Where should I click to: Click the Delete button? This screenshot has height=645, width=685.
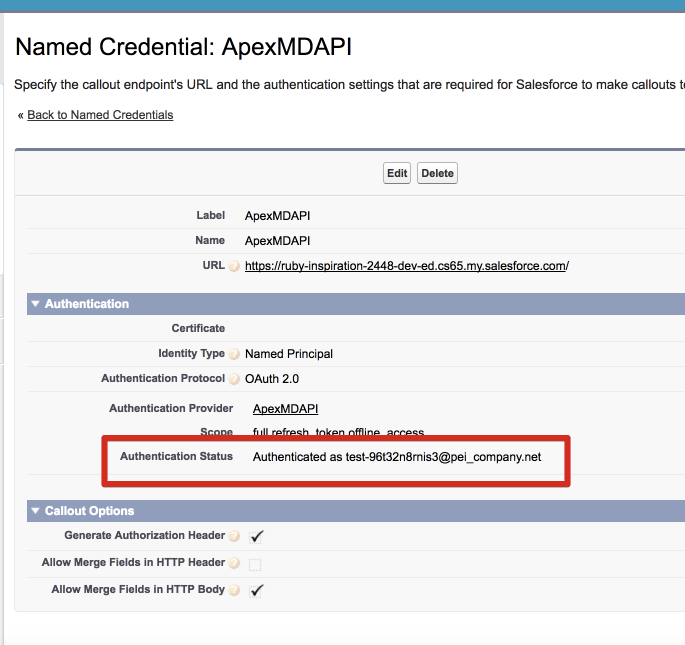(437, 173)
